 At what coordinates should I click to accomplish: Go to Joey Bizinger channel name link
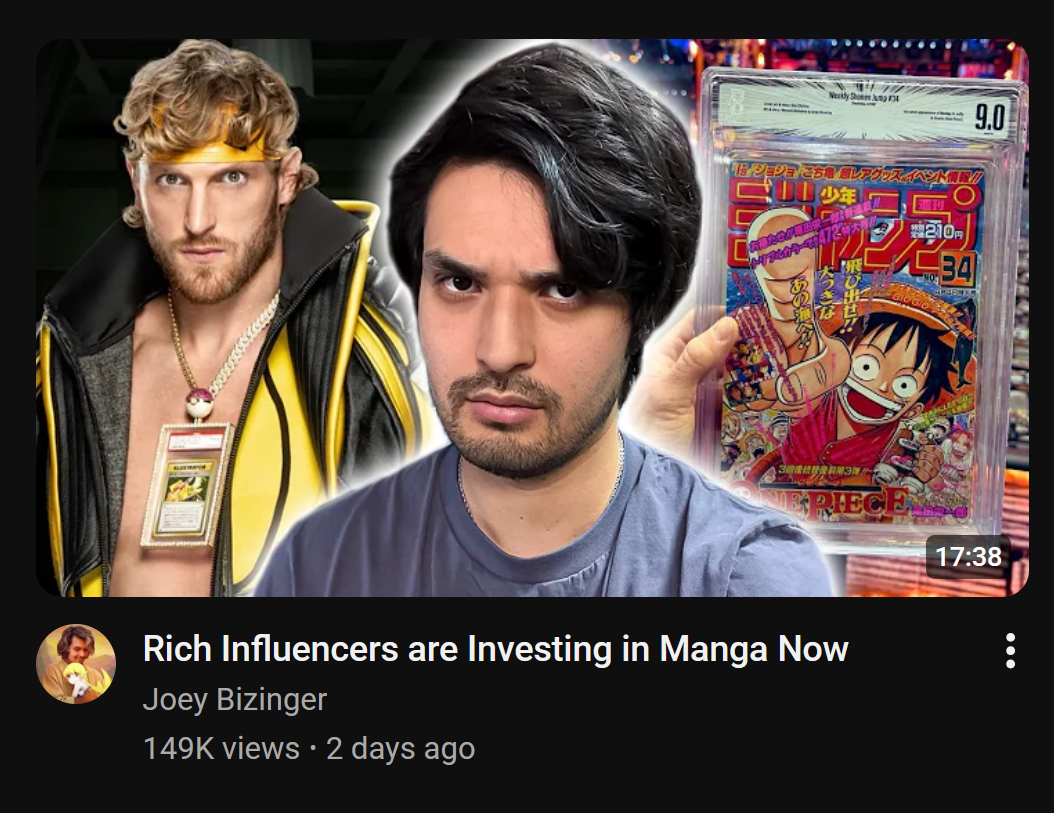[235, 699]
